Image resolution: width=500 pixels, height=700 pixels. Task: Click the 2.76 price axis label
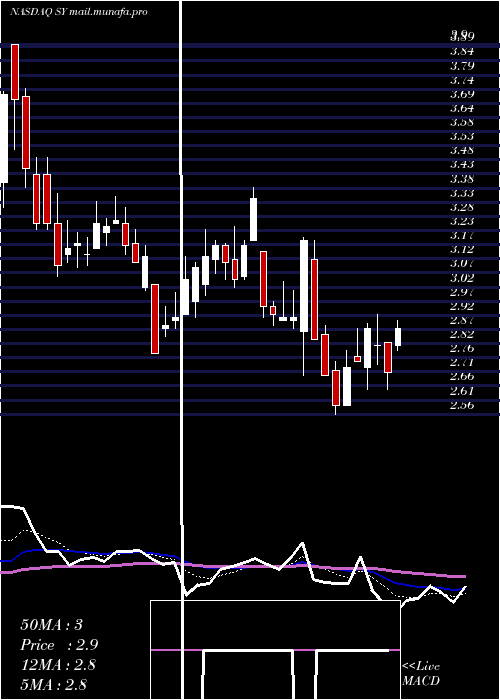point(462,348)
